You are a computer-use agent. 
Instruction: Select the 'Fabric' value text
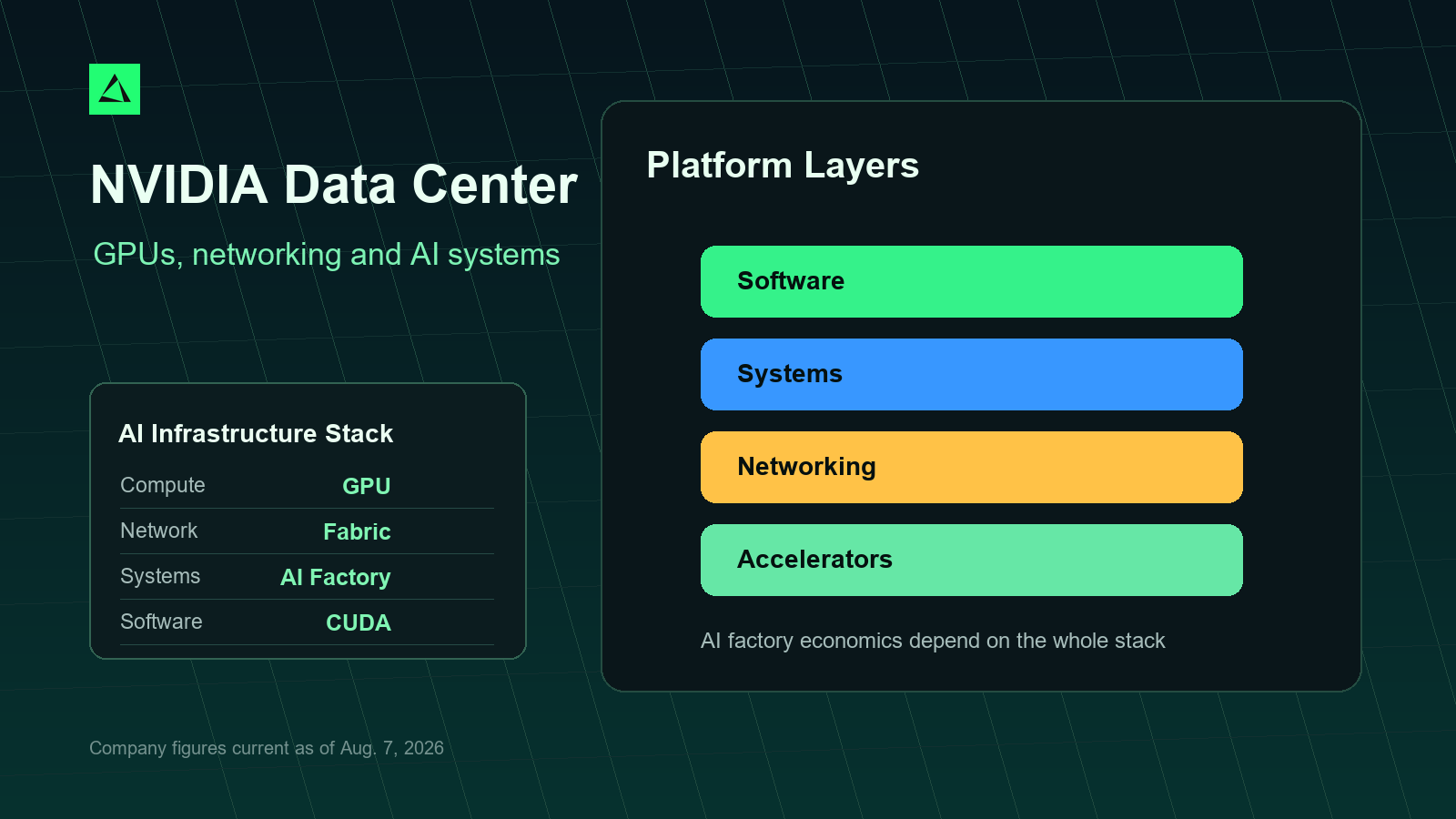(x=357, y=531)
